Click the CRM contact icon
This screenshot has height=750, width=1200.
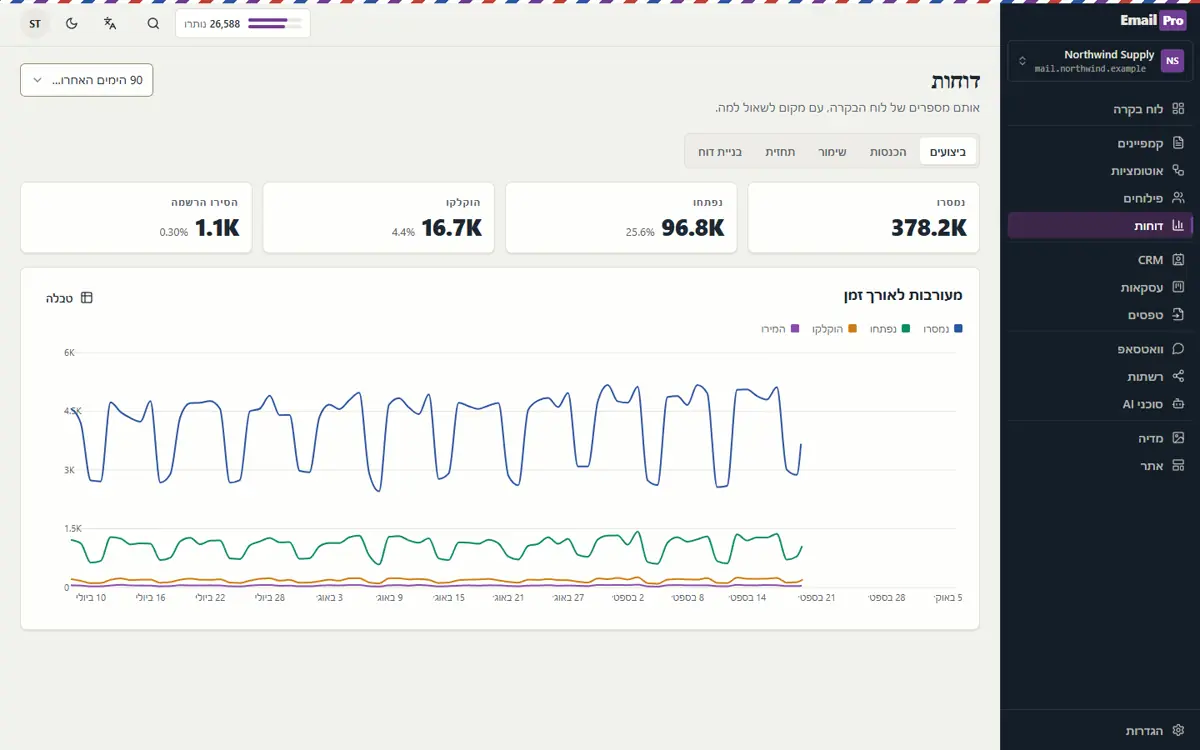pos(1178,260)
